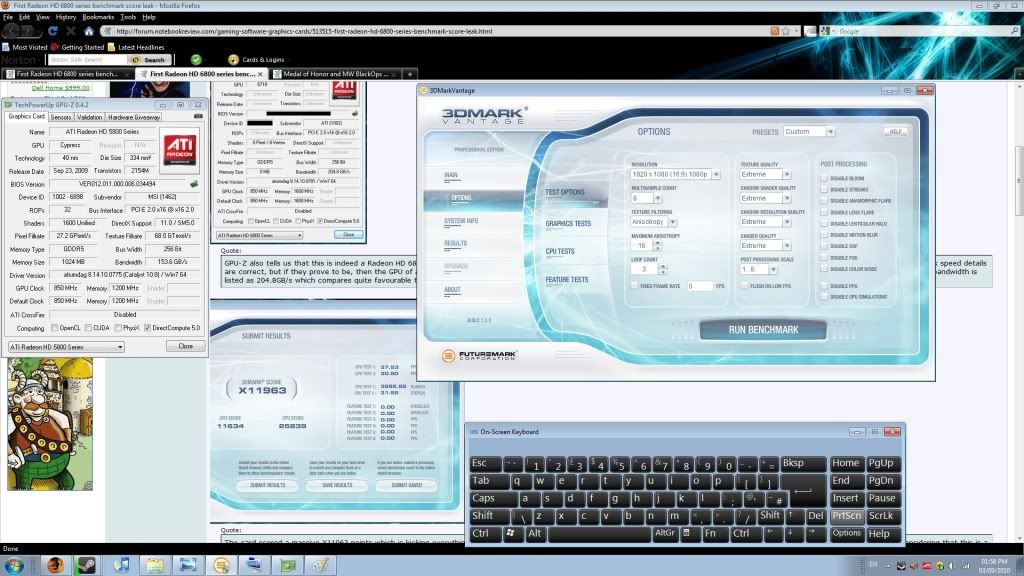The width and height of the screenshot is (1024, 576).
Task: Click Futuremark logo in 3DMark Vantage
Action: (x=479, y=355)
